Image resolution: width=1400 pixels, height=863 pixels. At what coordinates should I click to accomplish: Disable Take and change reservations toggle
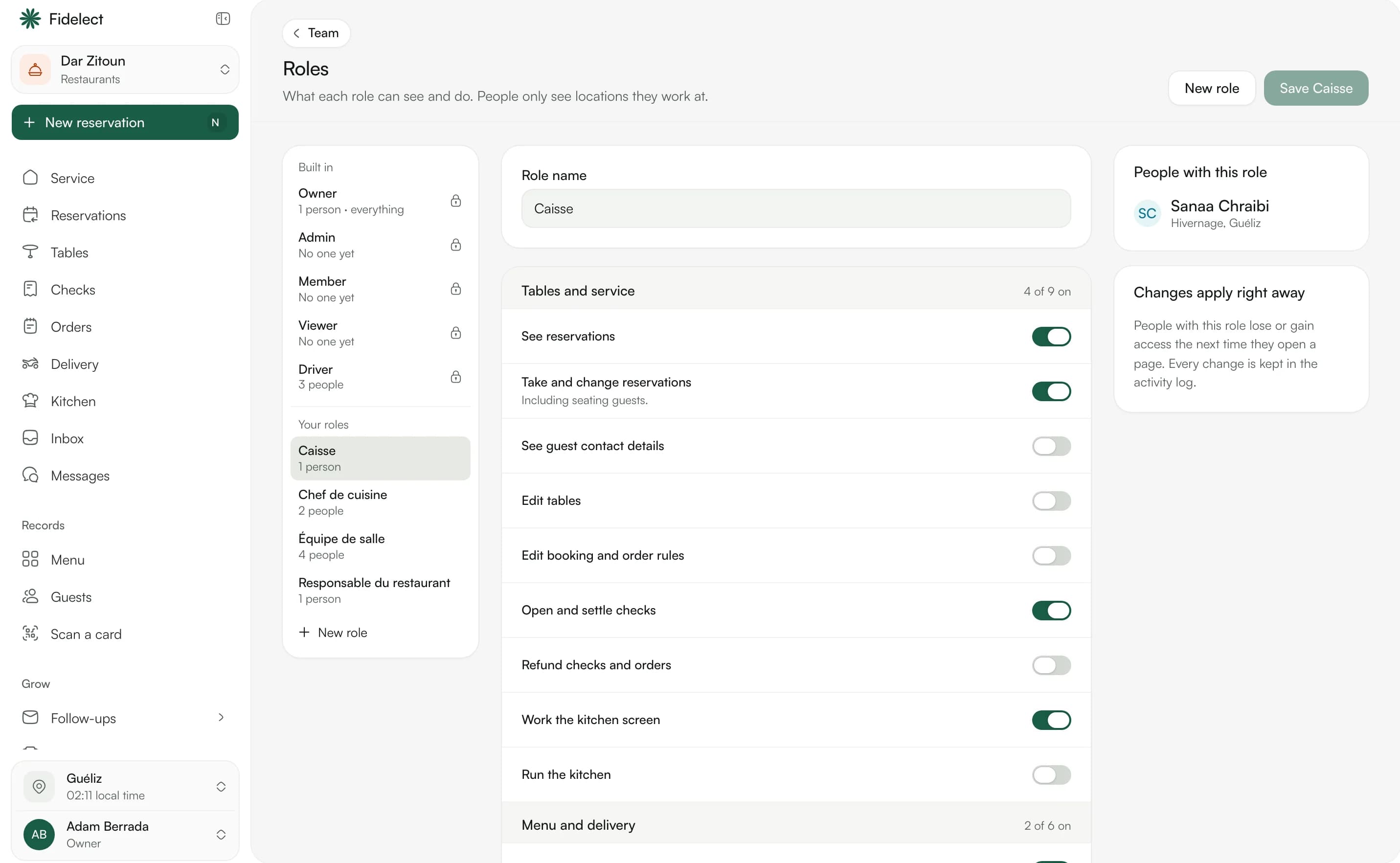point(1051,391)
